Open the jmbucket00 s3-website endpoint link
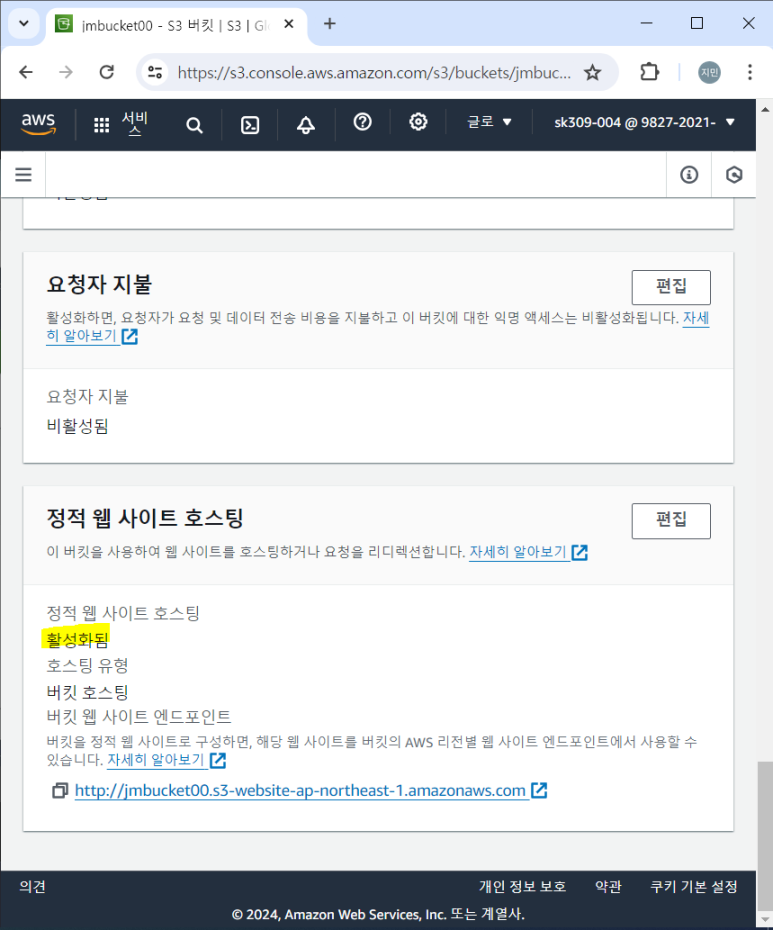 coord(300,791)
